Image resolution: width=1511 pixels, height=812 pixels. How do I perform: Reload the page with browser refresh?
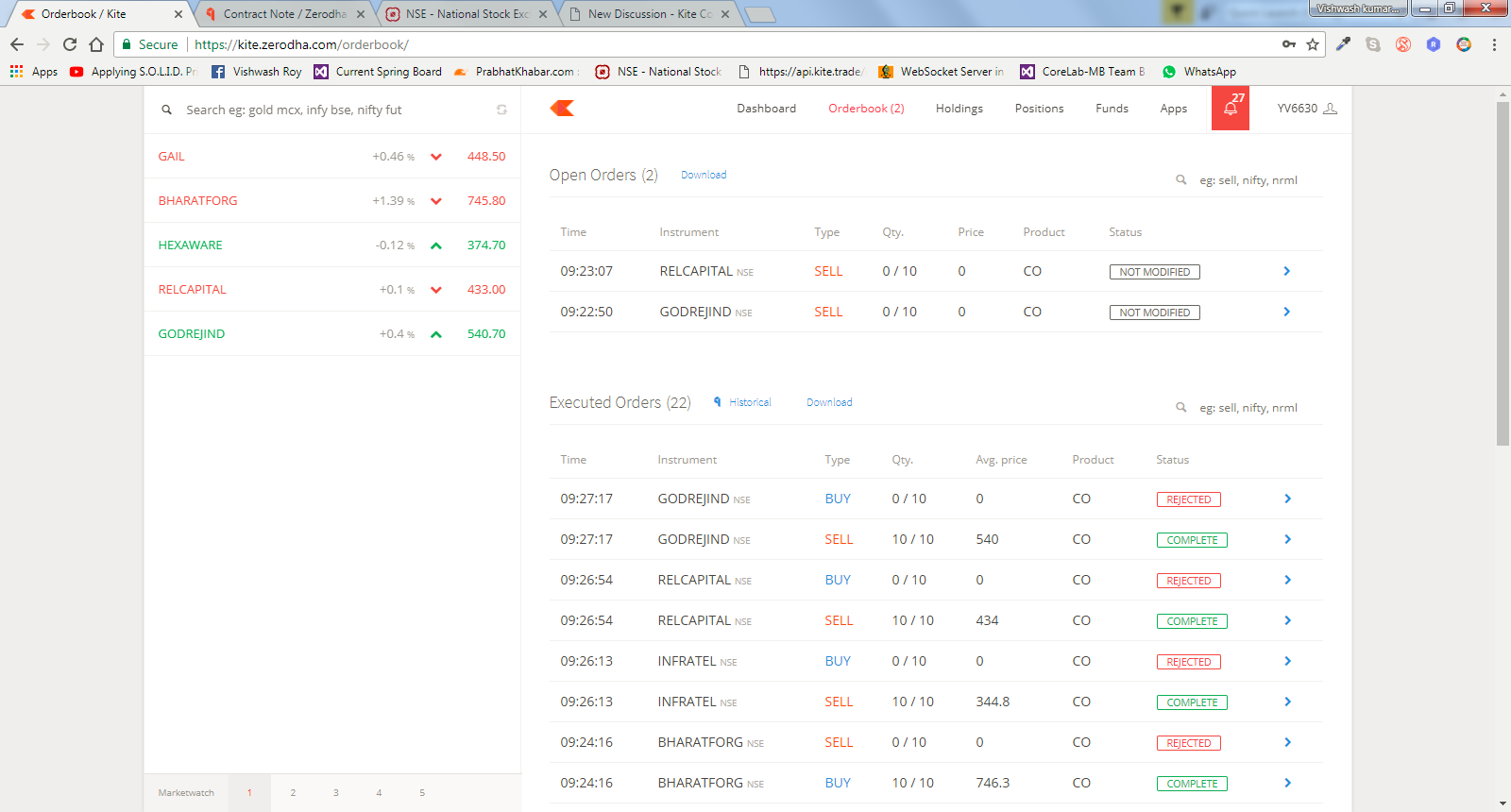pos(70,44)
